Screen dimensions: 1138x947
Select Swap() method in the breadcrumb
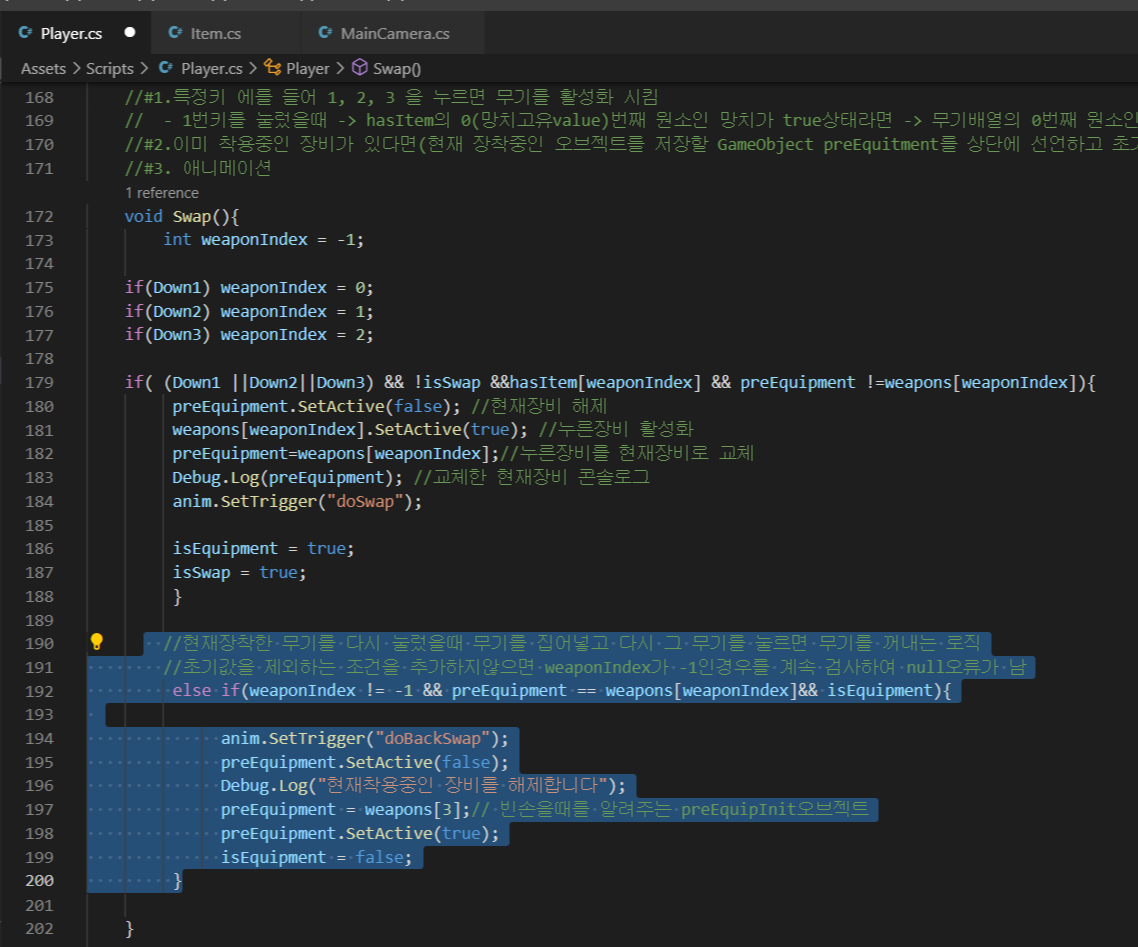click(396, 68)
